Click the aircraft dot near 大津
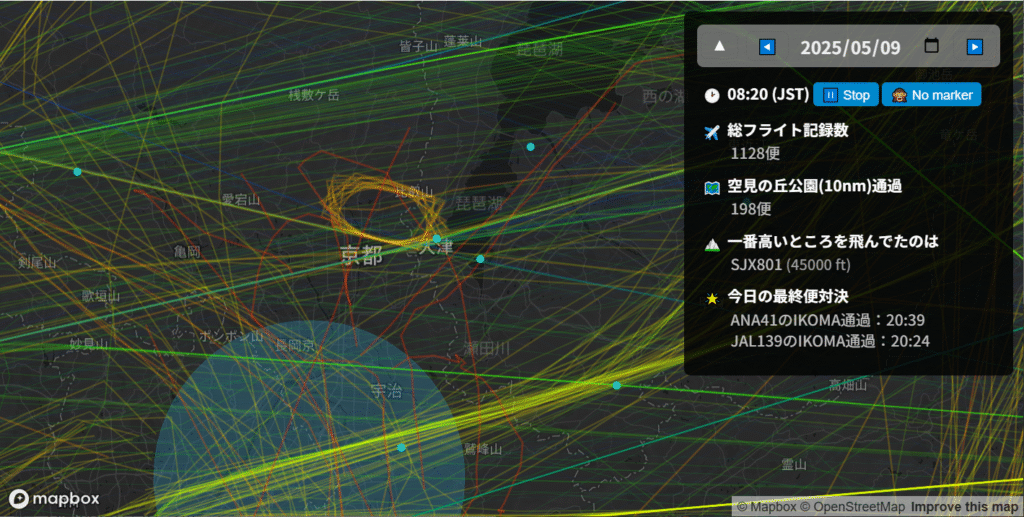 (x=437, y=238)
